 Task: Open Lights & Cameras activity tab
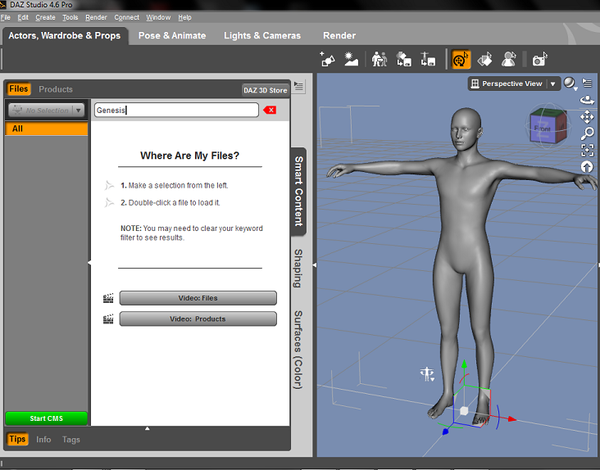(262, 36)
